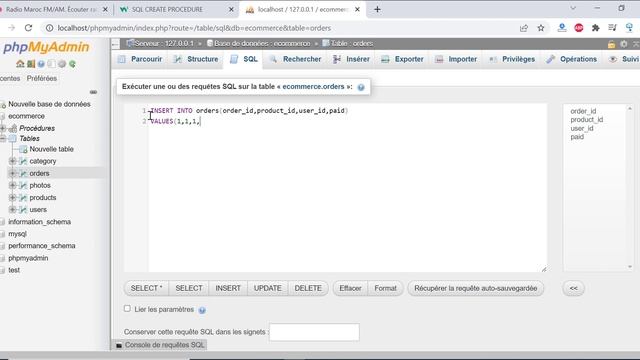Bookmark this page with the star icon

pyautogui.click(x=541, y=28)
